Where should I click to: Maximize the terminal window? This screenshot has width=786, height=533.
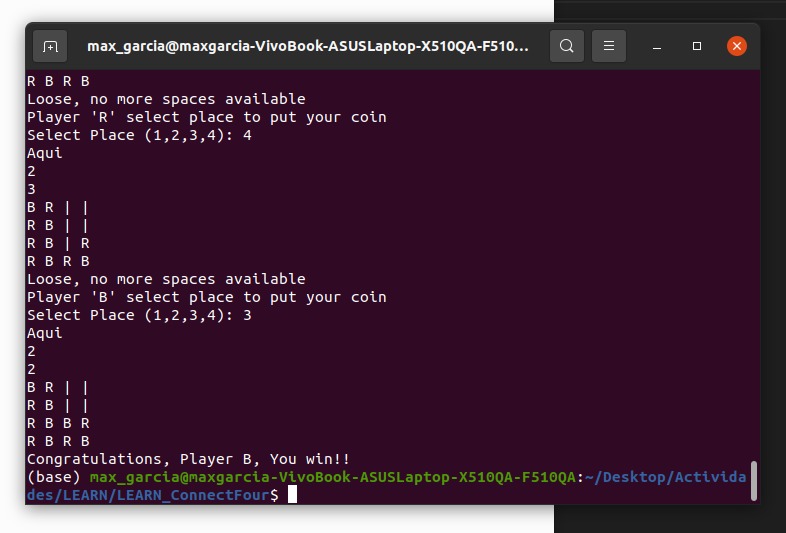pyautogui.click(x=697, y=46)
